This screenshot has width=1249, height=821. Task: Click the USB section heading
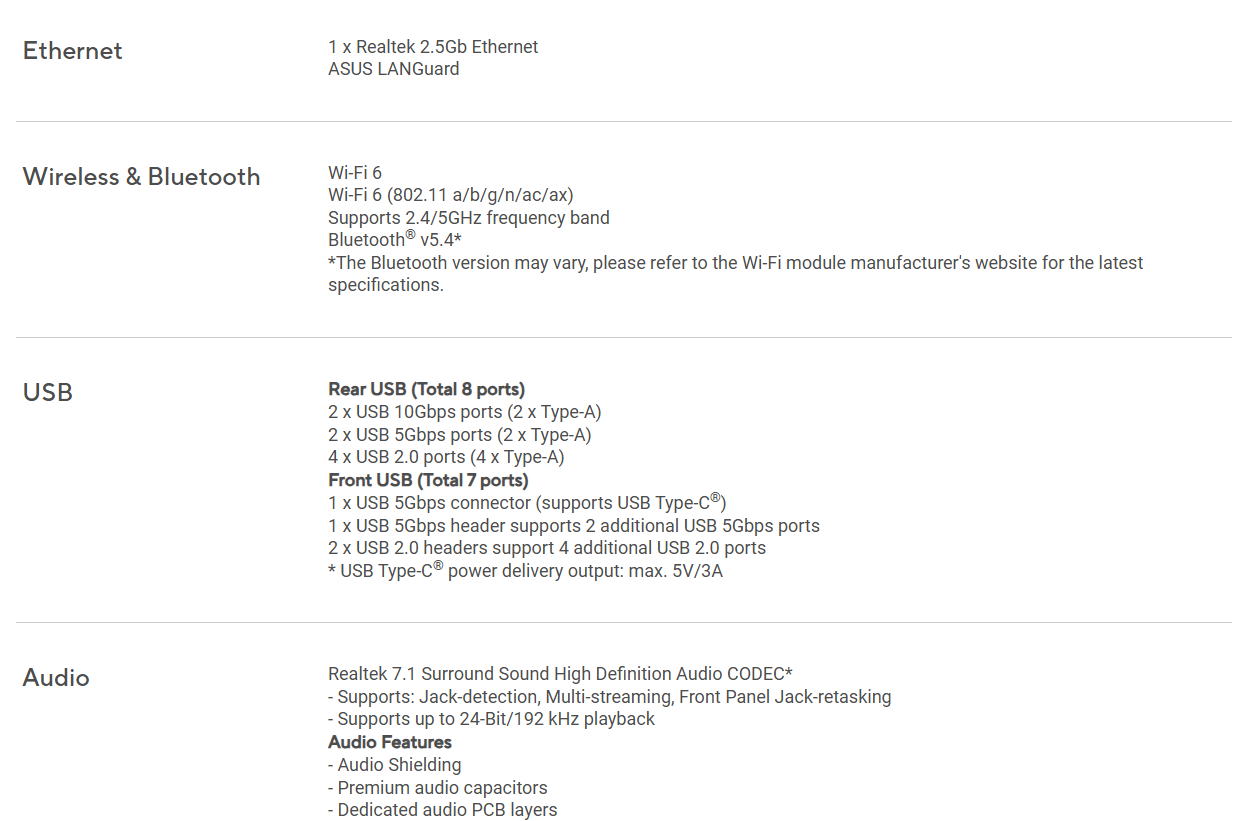tap(48, 392)
